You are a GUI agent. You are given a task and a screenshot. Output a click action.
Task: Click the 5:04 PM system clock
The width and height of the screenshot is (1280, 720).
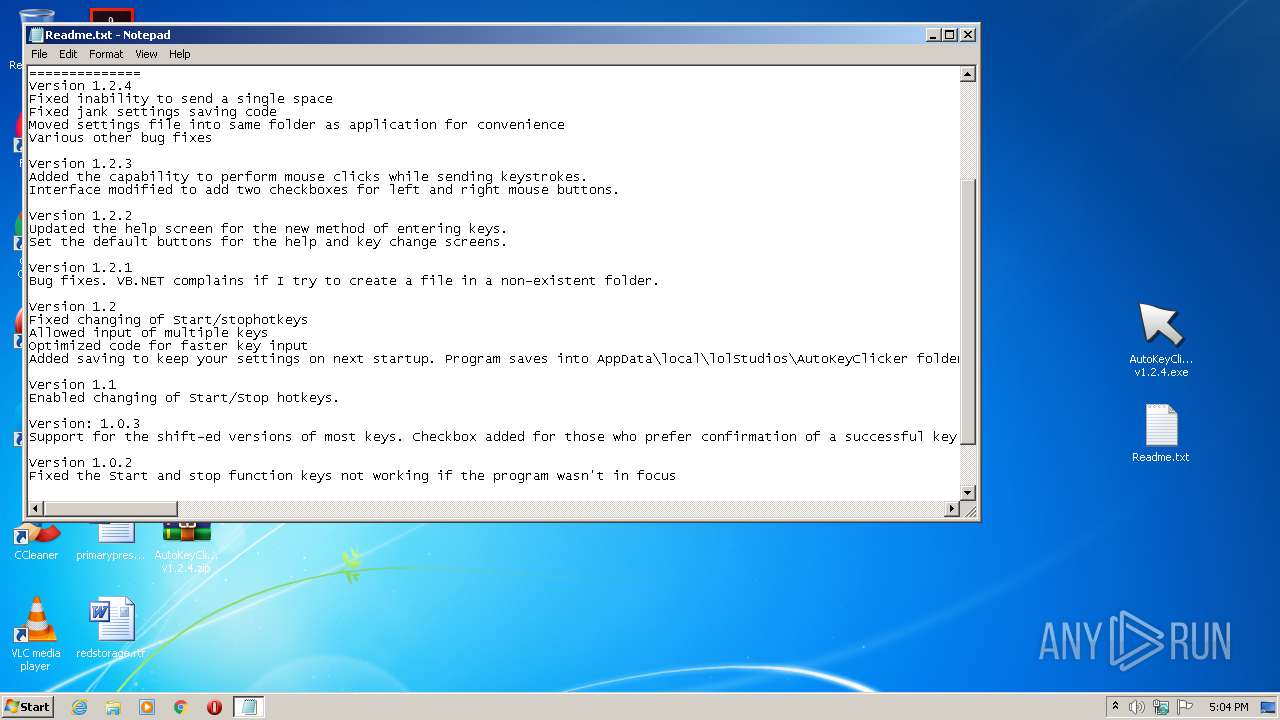pyautogui.click(x=1228, y=707)
